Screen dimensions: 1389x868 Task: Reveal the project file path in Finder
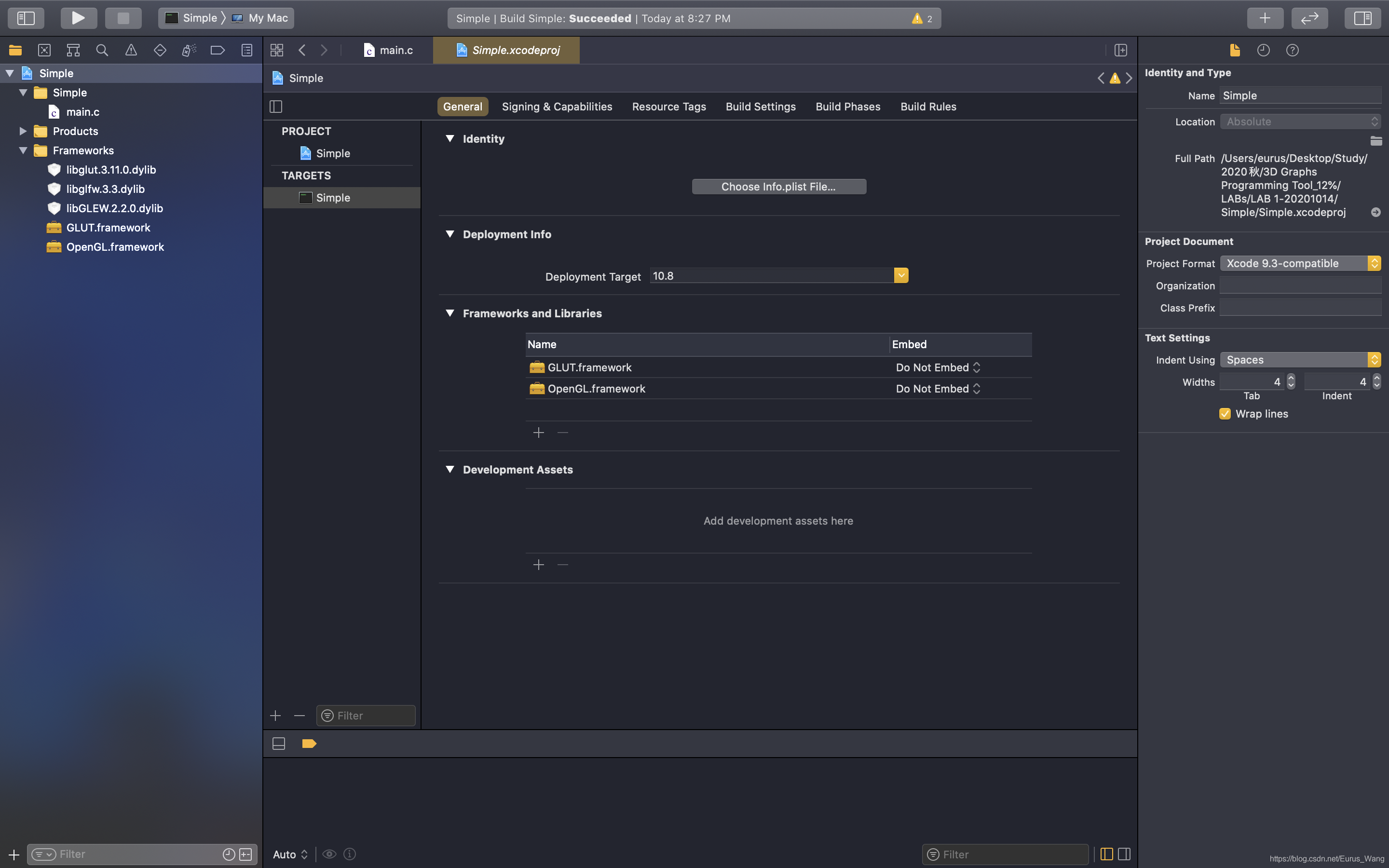pos(1376,212)
